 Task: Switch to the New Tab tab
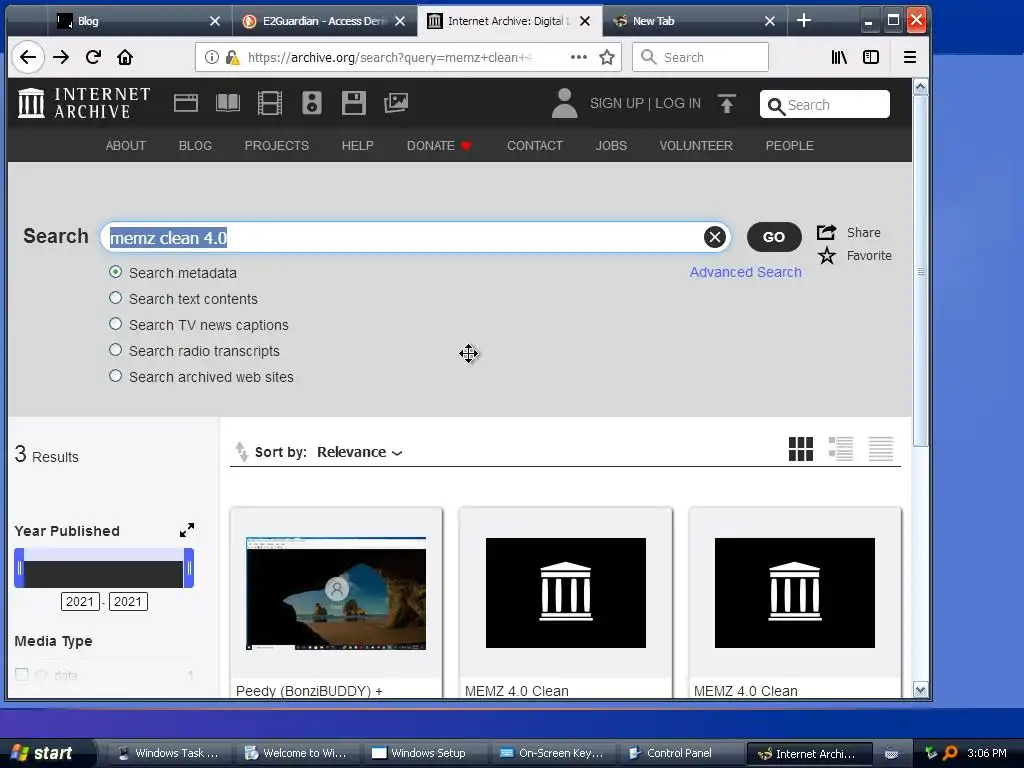(694, 21)
